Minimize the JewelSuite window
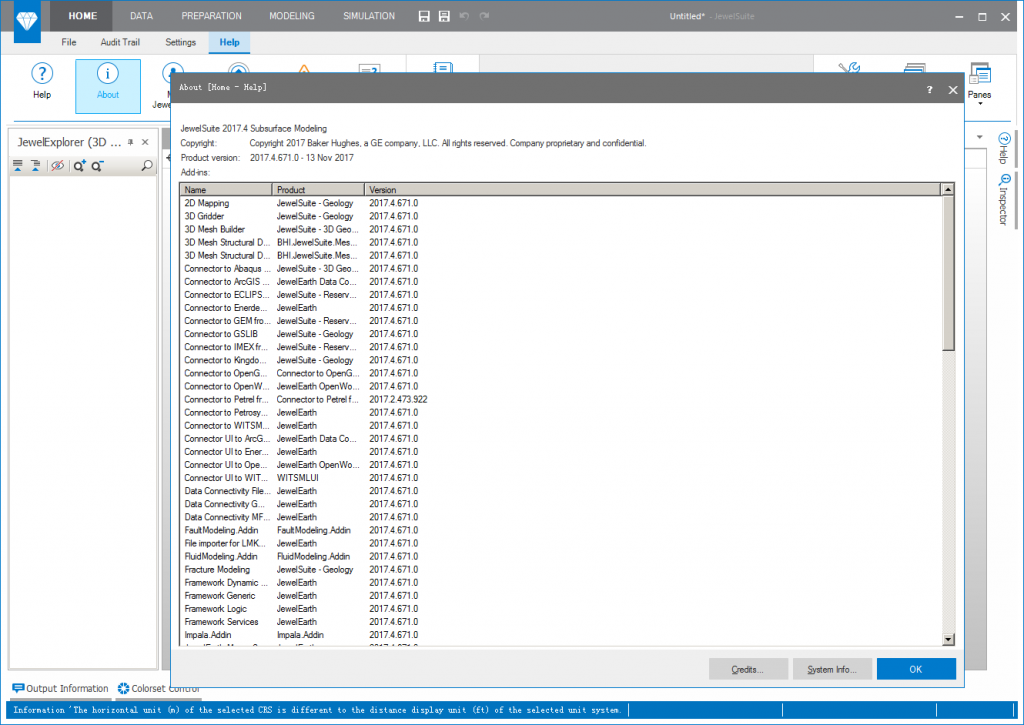The width and height of the screenshot is (1024, 725). tap(959, 17)
